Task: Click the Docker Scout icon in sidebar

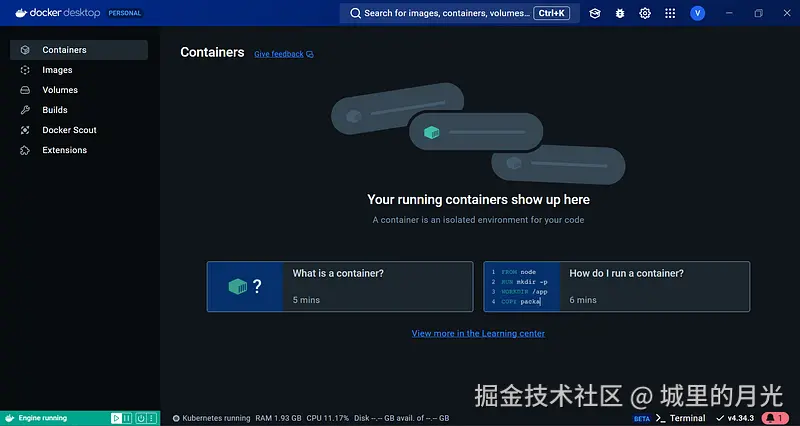Action: pyautogui.click(x=25, y=130)
